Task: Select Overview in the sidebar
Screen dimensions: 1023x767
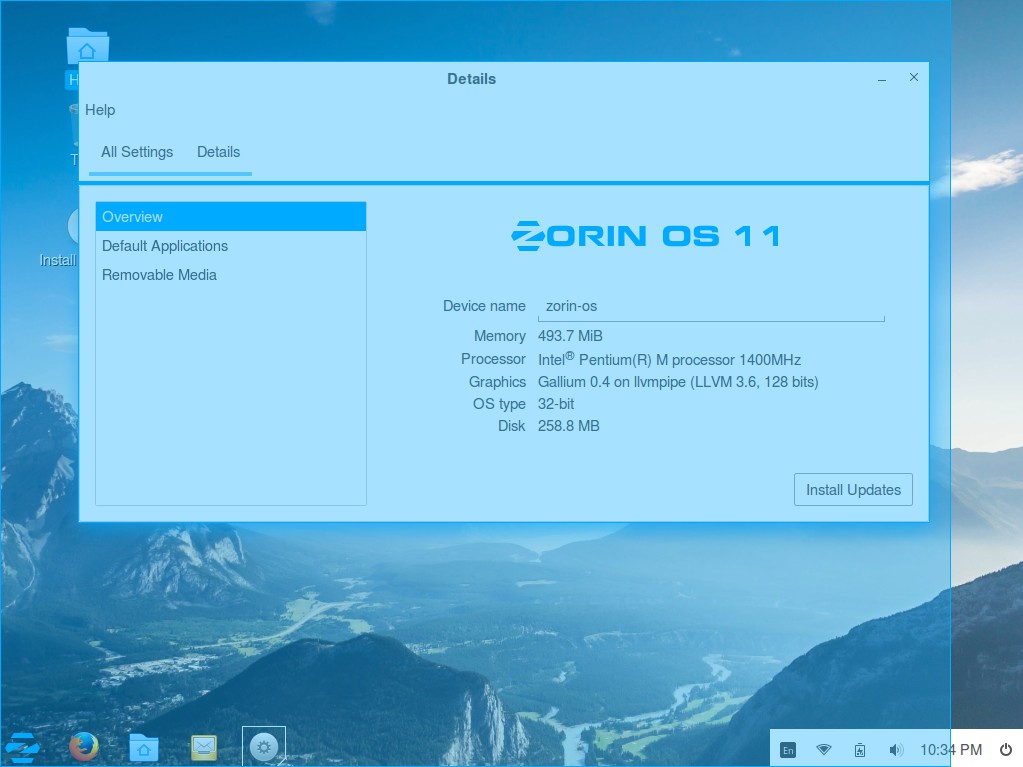Action: pyautogui.click(x=231, y=217)
